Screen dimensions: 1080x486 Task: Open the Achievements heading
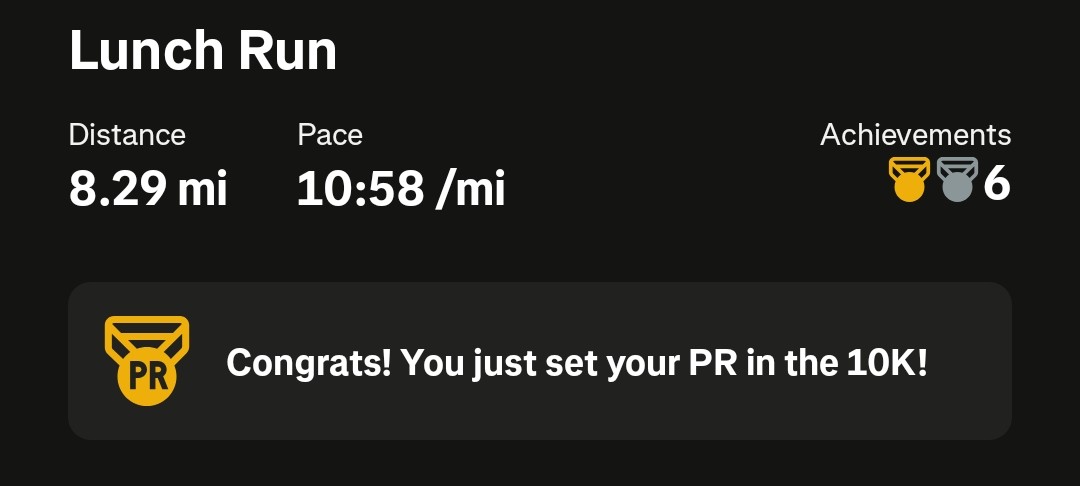(915, 135)
